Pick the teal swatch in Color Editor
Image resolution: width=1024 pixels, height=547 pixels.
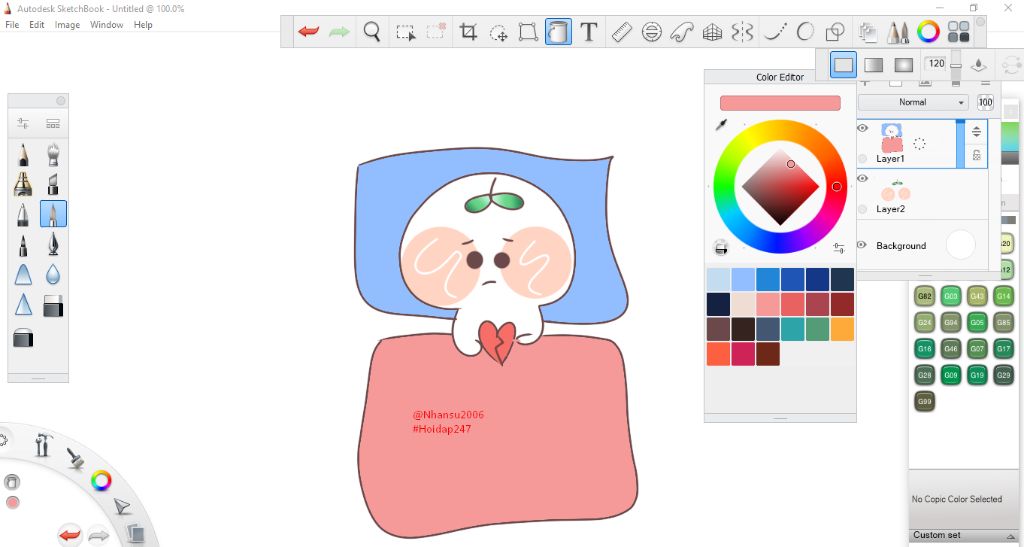tap(793, 329)
